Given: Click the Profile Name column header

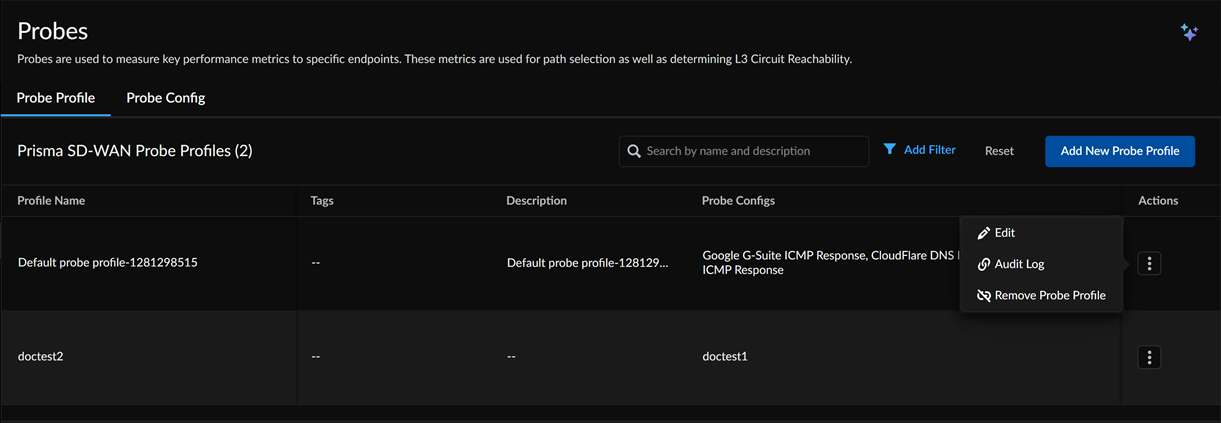Looking at the screenshot, I should click(x=51, y=201).
